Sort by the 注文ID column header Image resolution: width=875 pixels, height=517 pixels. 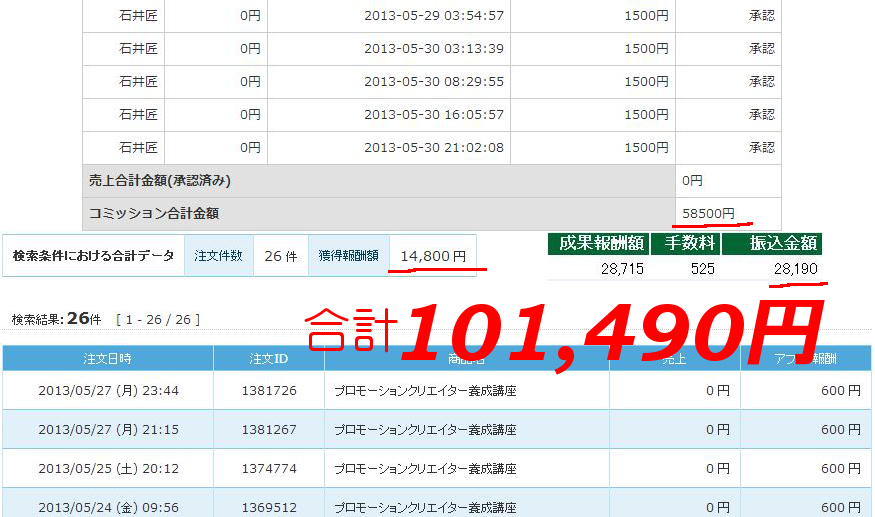point(268,358)
